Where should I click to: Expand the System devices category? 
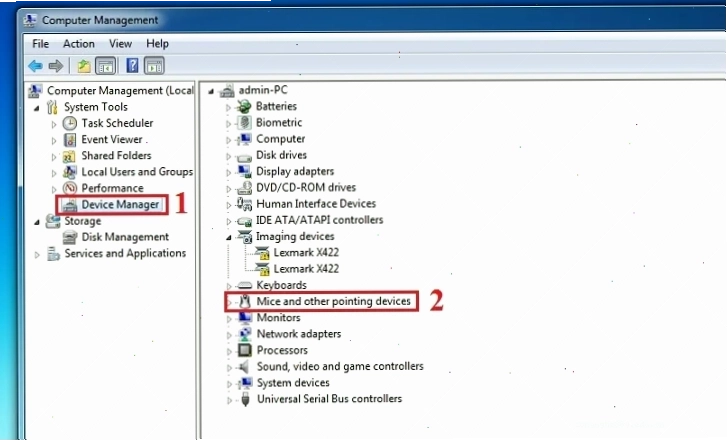click(229, 384)
